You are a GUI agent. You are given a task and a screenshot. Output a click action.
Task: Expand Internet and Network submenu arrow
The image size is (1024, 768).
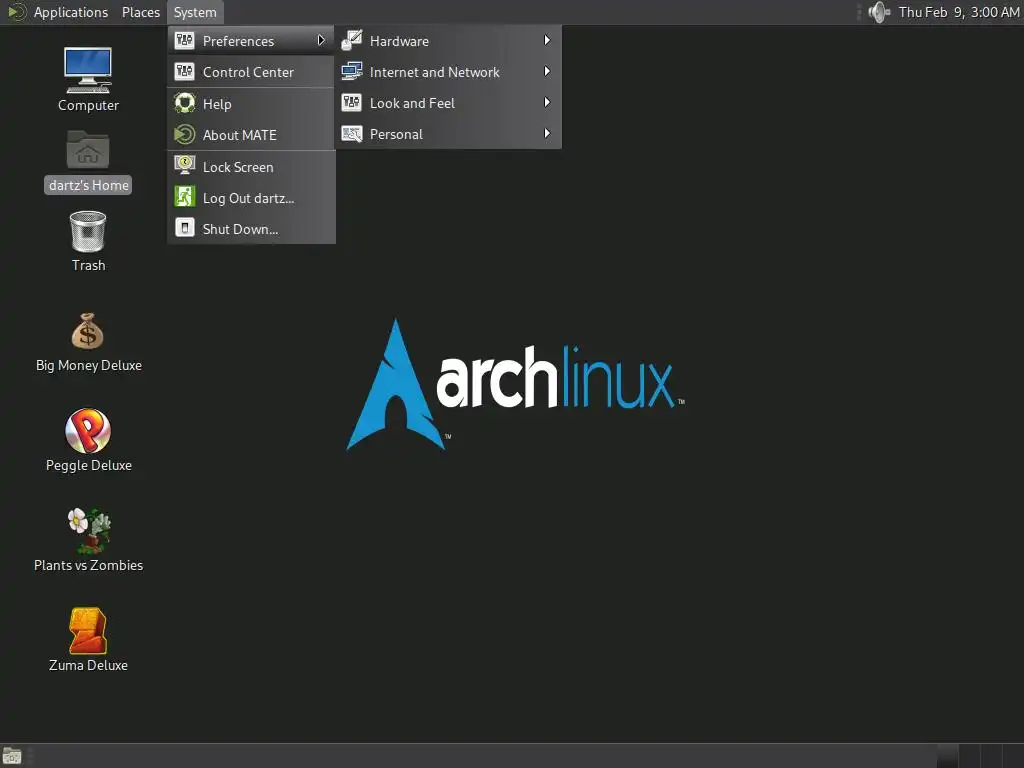click(x=547, y=71)
